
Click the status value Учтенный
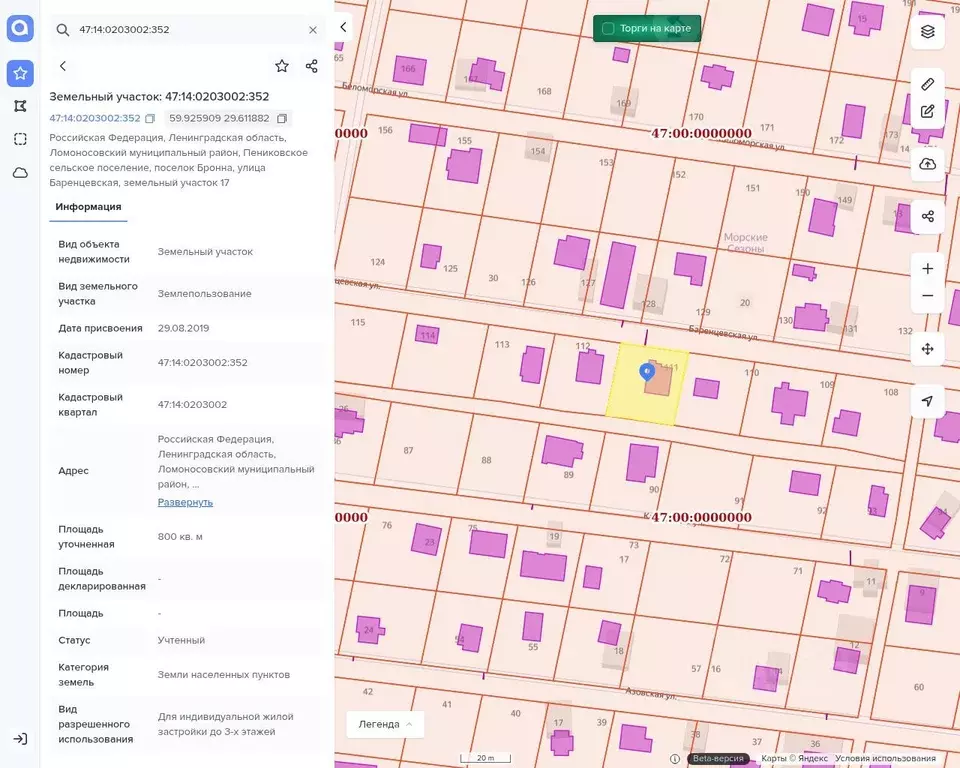click(x=181, y=640)
